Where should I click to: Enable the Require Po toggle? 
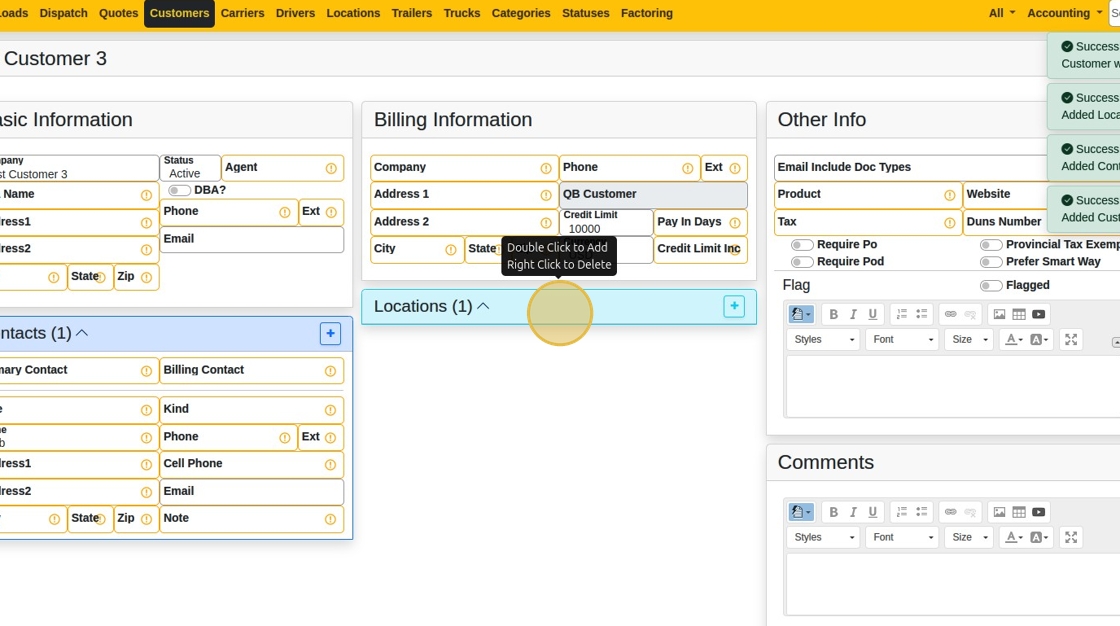click(802, 245)
